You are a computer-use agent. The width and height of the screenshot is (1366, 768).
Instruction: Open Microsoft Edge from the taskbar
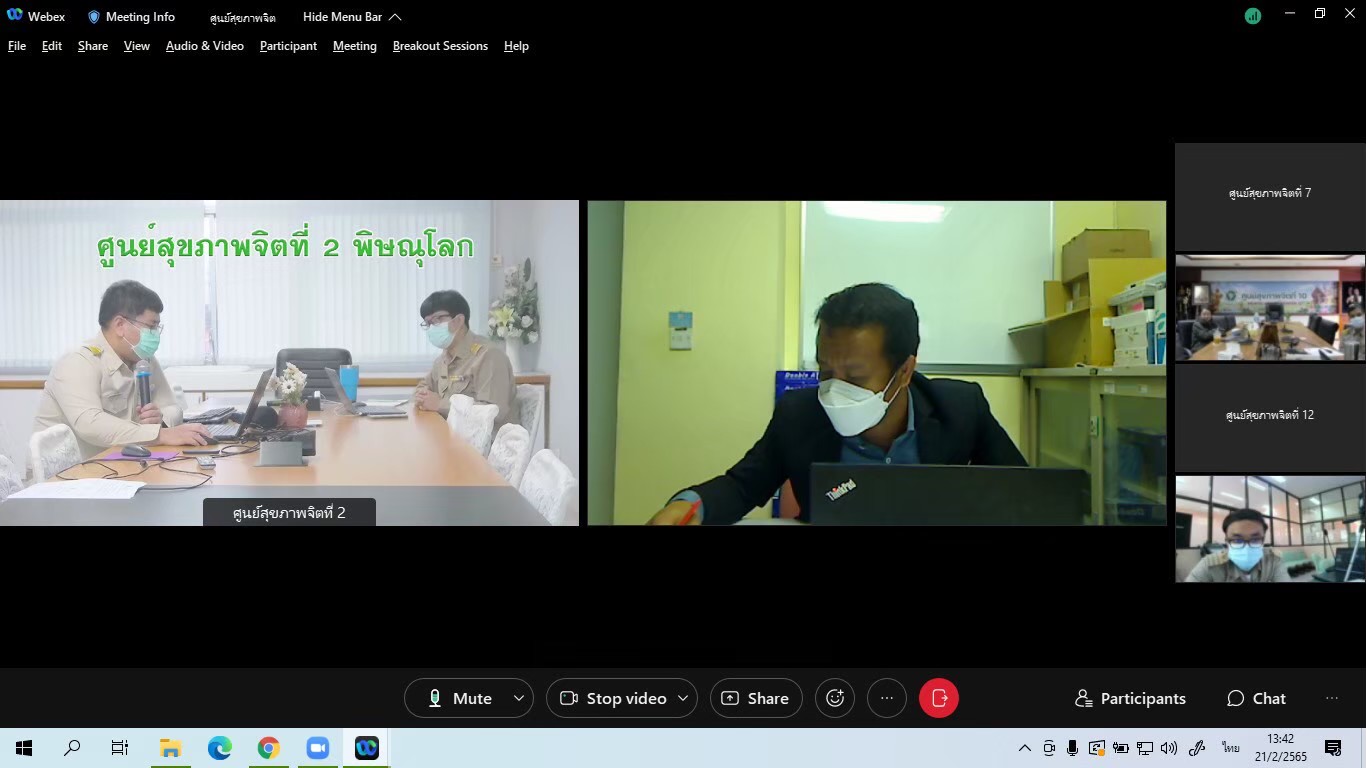(220, 748)
